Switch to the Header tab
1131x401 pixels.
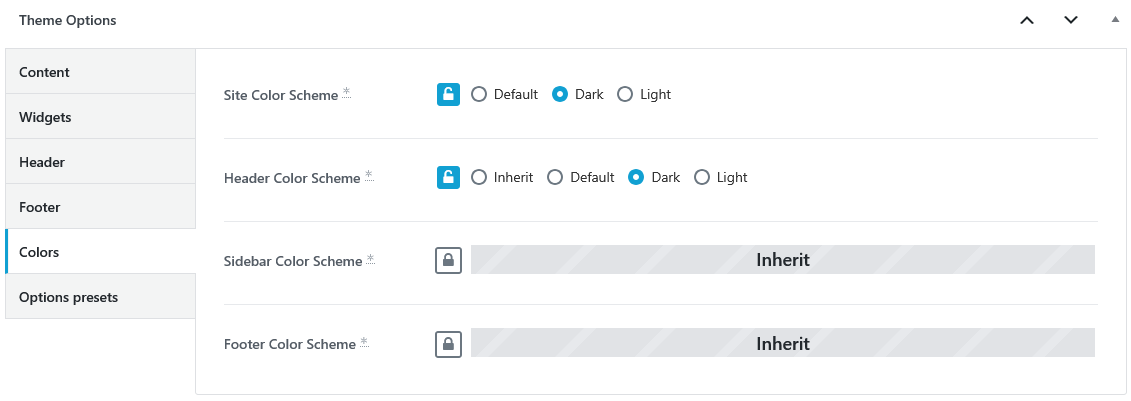tap(100, 162)
